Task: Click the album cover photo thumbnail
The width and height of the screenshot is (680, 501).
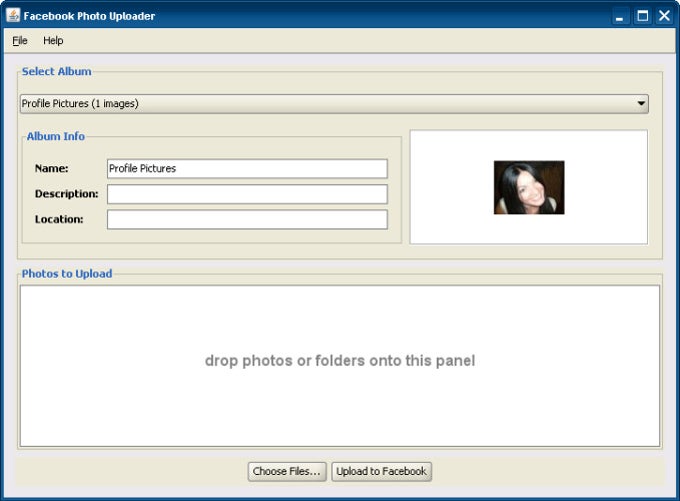Action: [529, 187]
